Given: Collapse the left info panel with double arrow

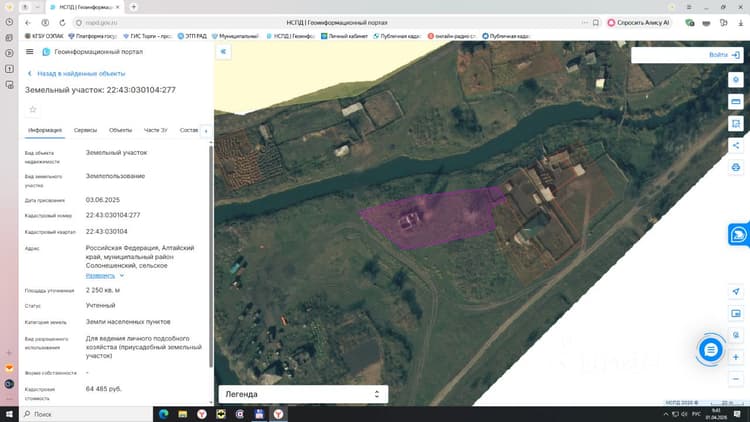Looking at the screenshot, I should pos(223,52).
